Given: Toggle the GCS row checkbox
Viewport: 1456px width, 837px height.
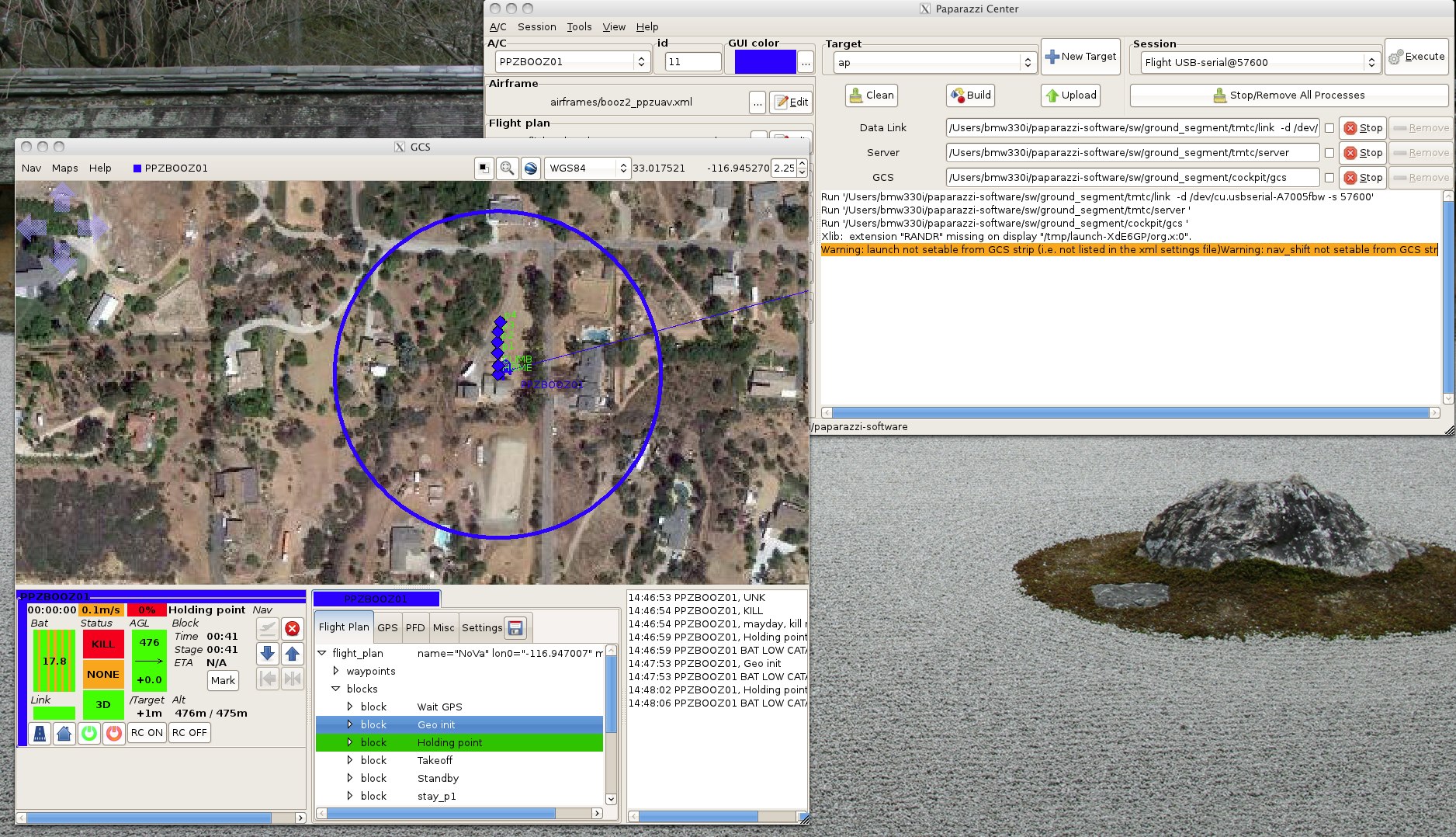Looking at the screenshot, I should point(1329,178).
